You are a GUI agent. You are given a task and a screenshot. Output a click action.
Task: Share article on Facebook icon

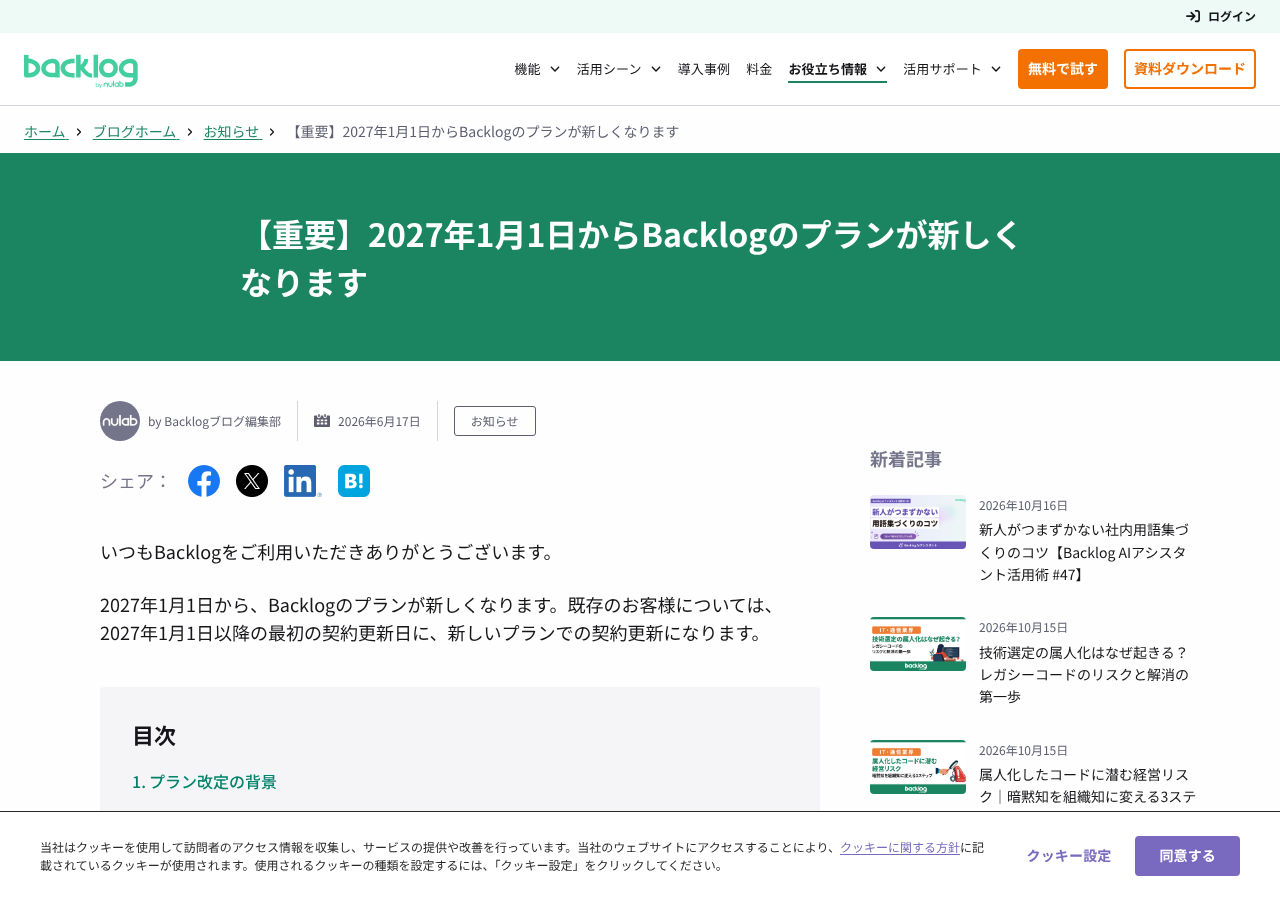(x=204, y=481)
